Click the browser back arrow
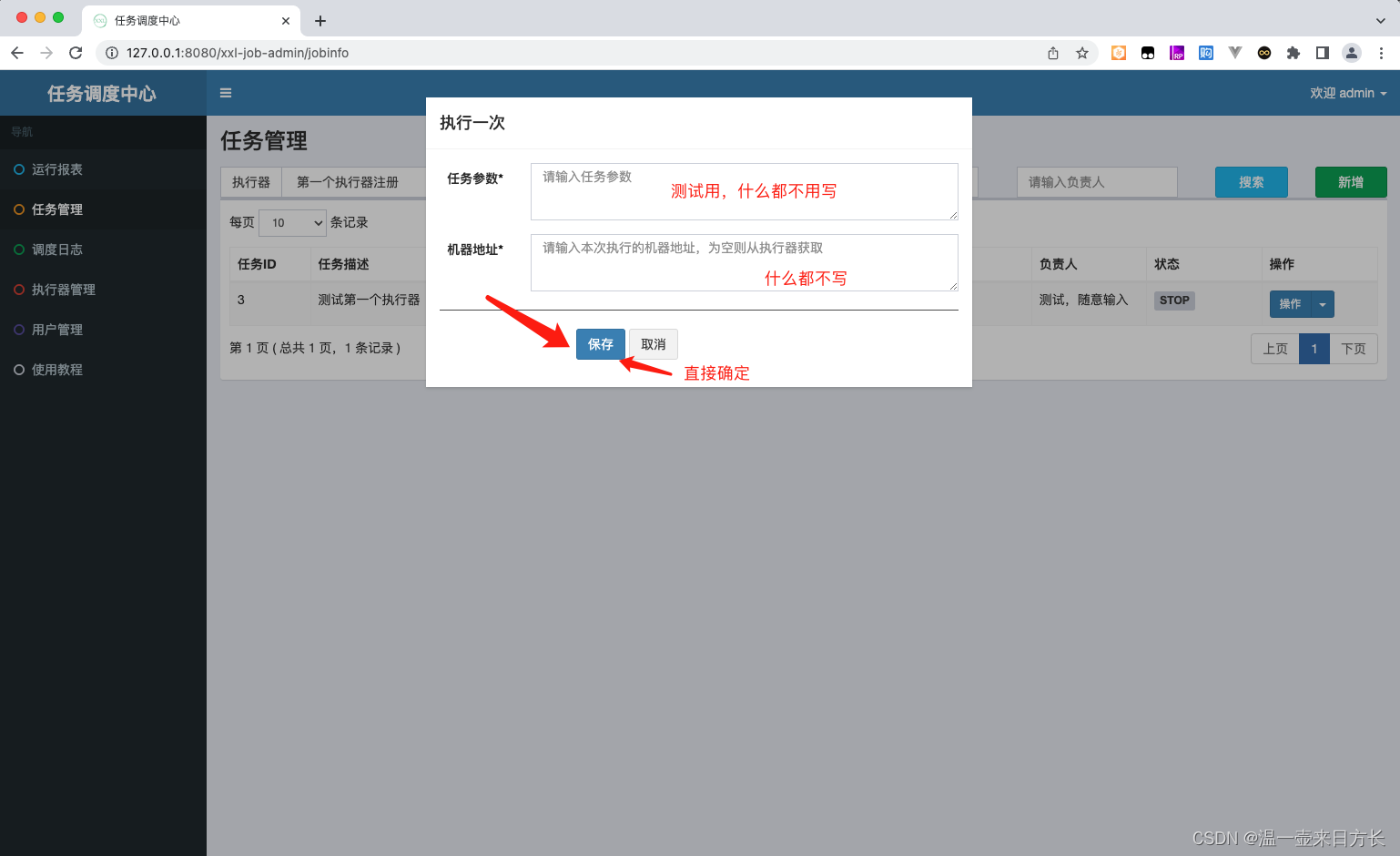The height and width of the screenshot is (856, 1400). click(17, 53)
